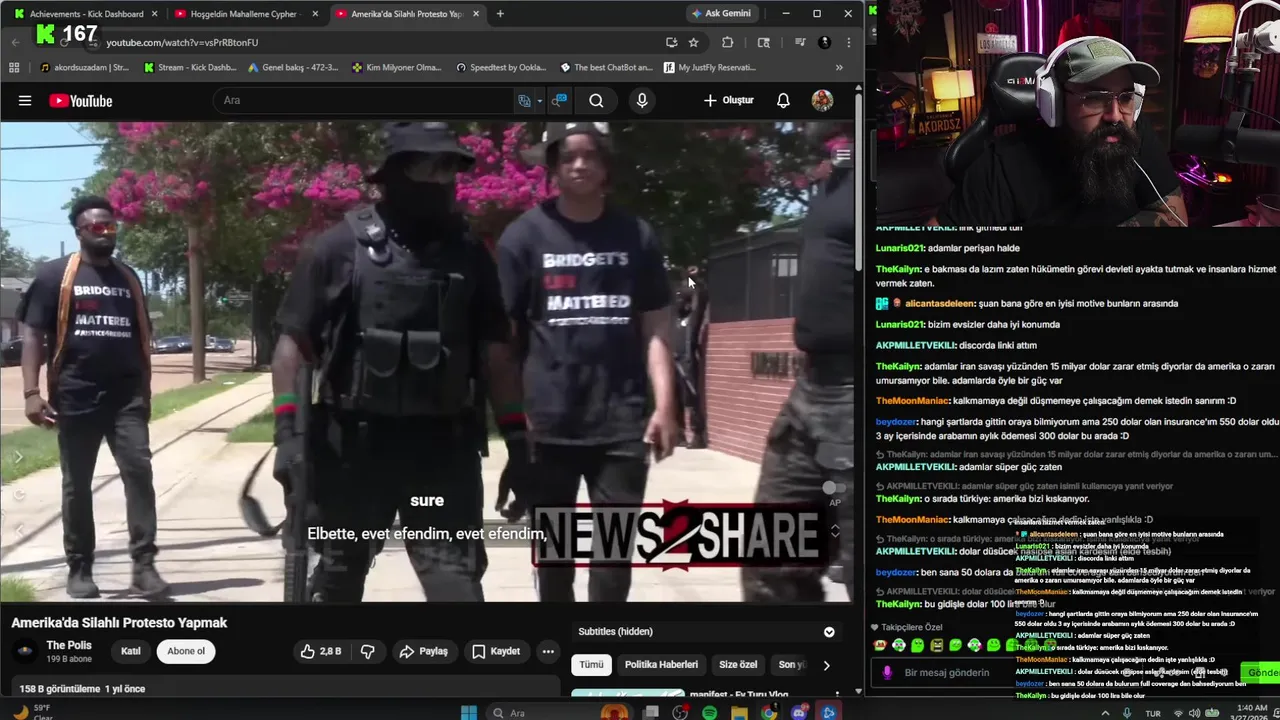Viewport: 1280px width, 720px height.
Task: Open the YouTube account avatar menu
Action: coord(822,100)
